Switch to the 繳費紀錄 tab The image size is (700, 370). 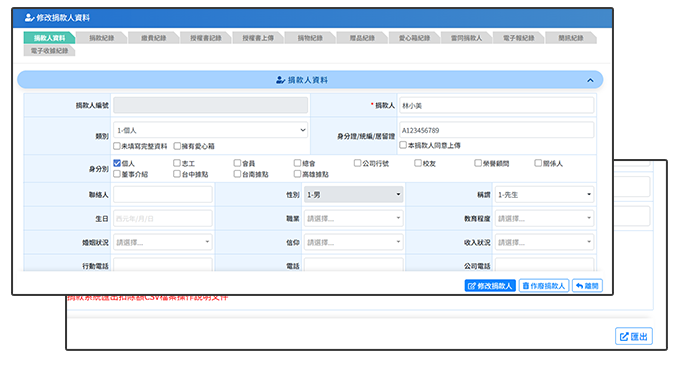click(154, 38)
